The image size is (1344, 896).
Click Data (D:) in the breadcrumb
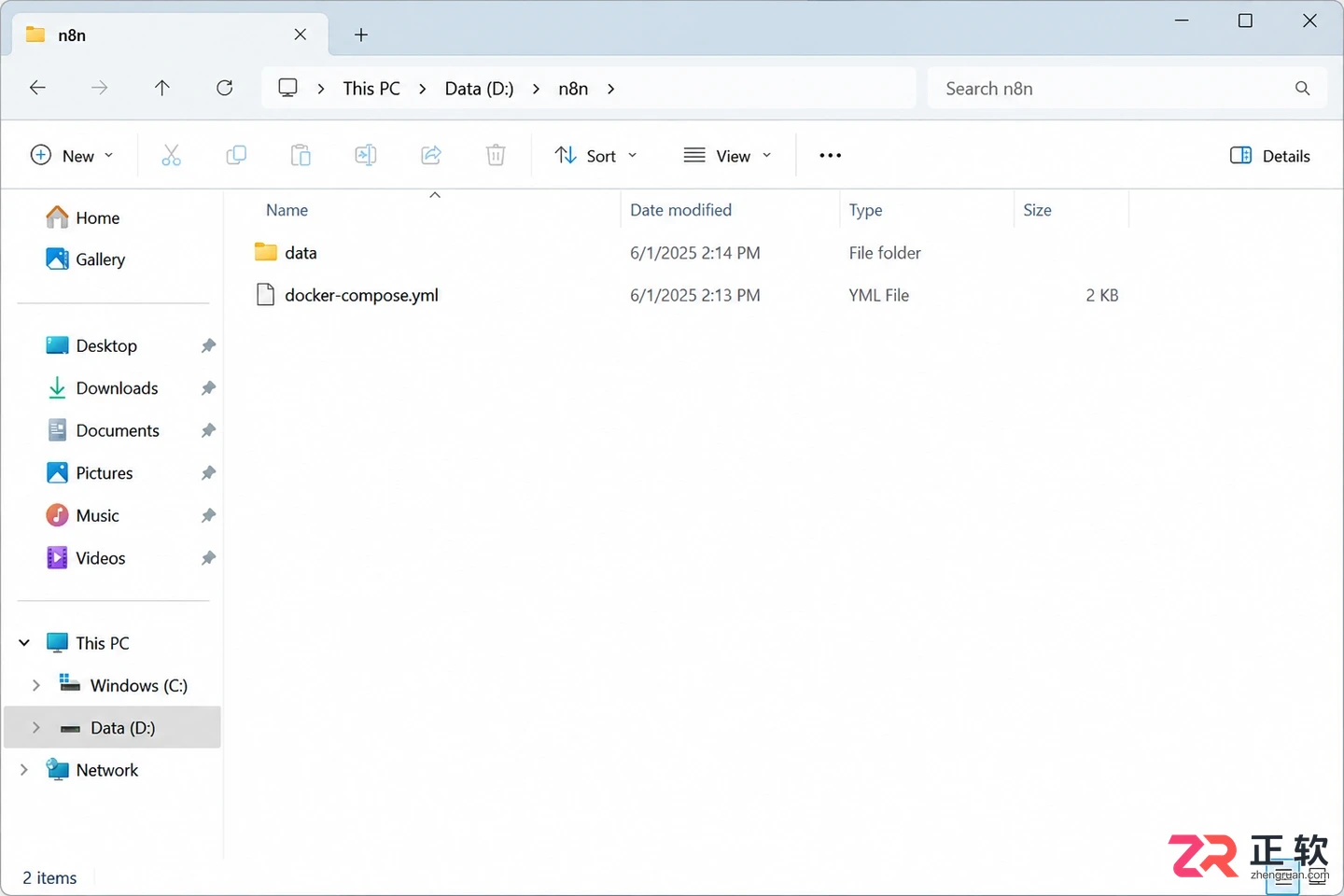click(x=480, y=89)
